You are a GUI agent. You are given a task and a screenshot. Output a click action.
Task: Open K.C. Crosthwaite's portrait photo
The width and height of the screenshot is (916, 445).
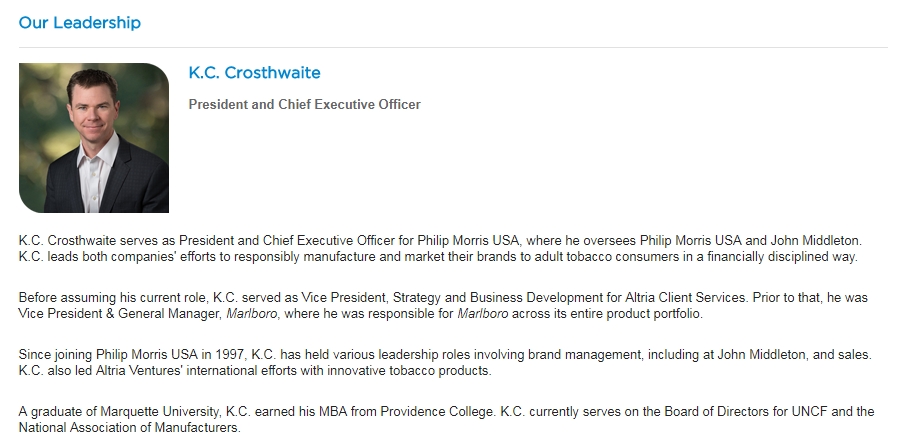tap(93, 138)
